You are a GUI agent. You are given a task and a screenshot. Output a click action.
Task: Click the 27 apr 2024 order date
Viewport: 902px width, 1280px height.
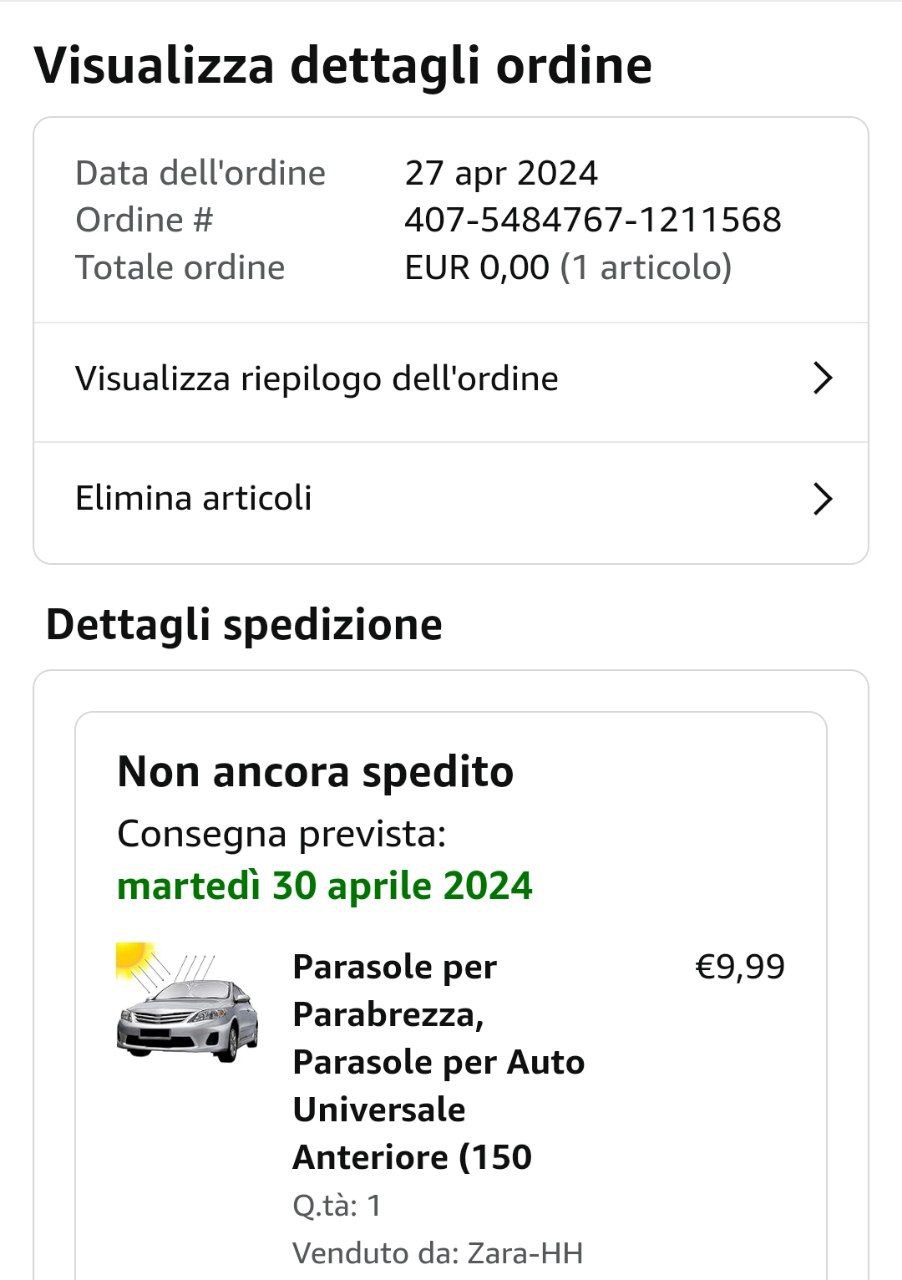(x=501, y=173)
